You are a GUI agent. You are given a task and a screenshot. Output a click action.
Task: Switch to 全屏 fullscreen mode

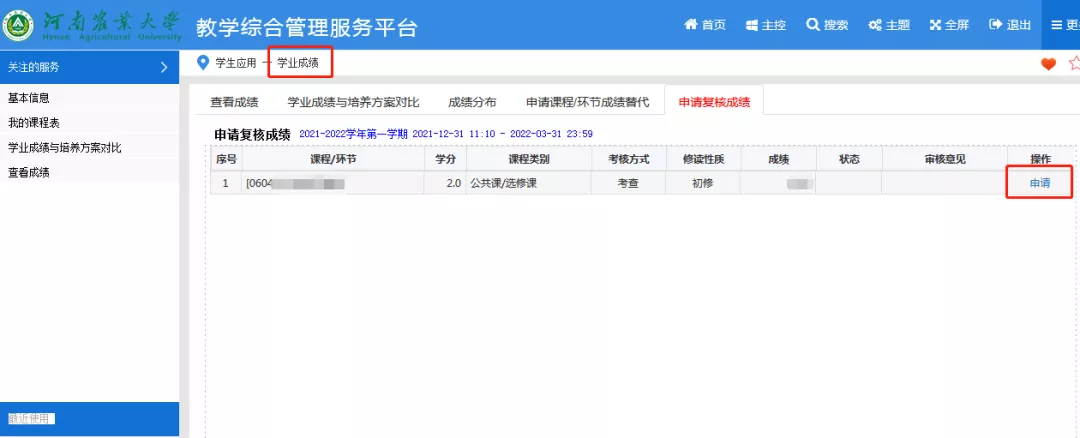click(x=949, y=25)
